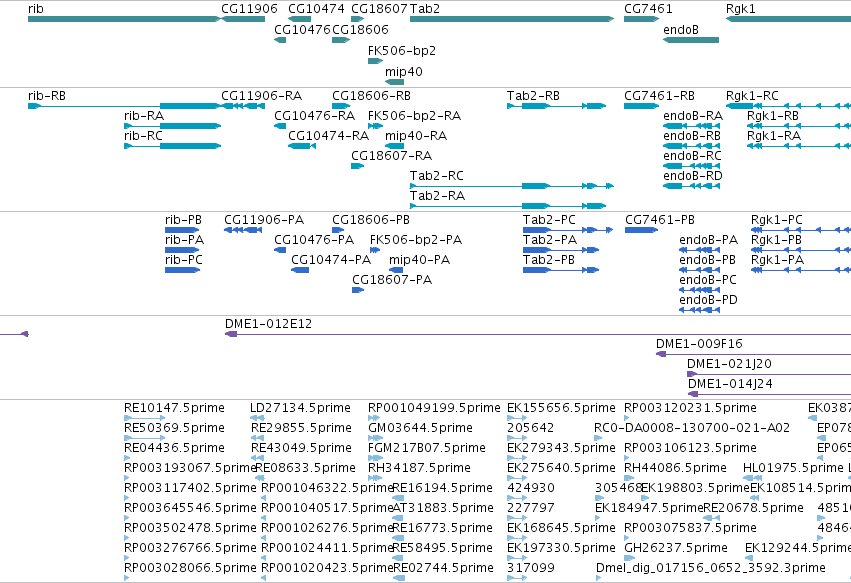
Task: Click the FK506-bp2-PA label
Action: point(416,240)
